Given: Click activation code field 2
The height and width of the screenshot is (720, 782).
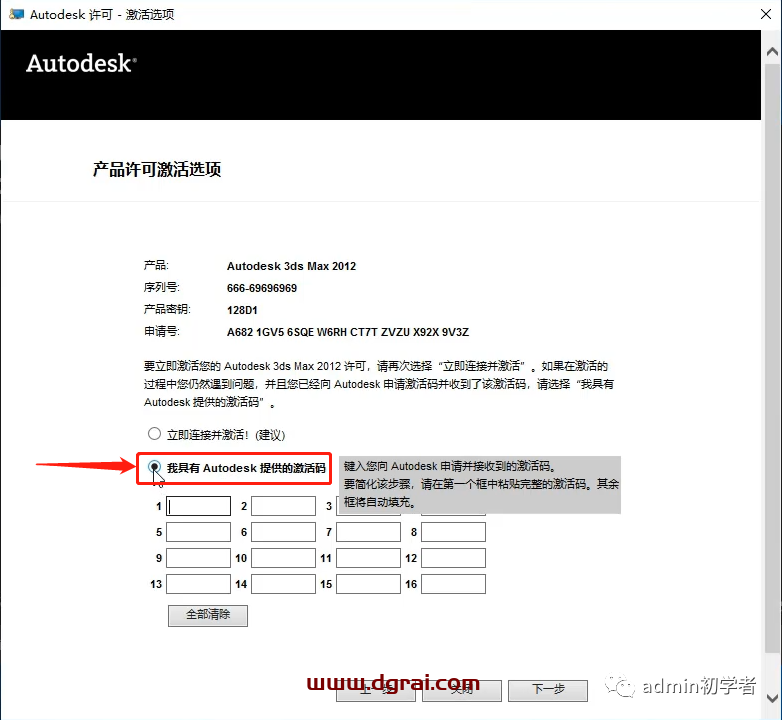Looking at the screenshot, I should coord(283,506).
